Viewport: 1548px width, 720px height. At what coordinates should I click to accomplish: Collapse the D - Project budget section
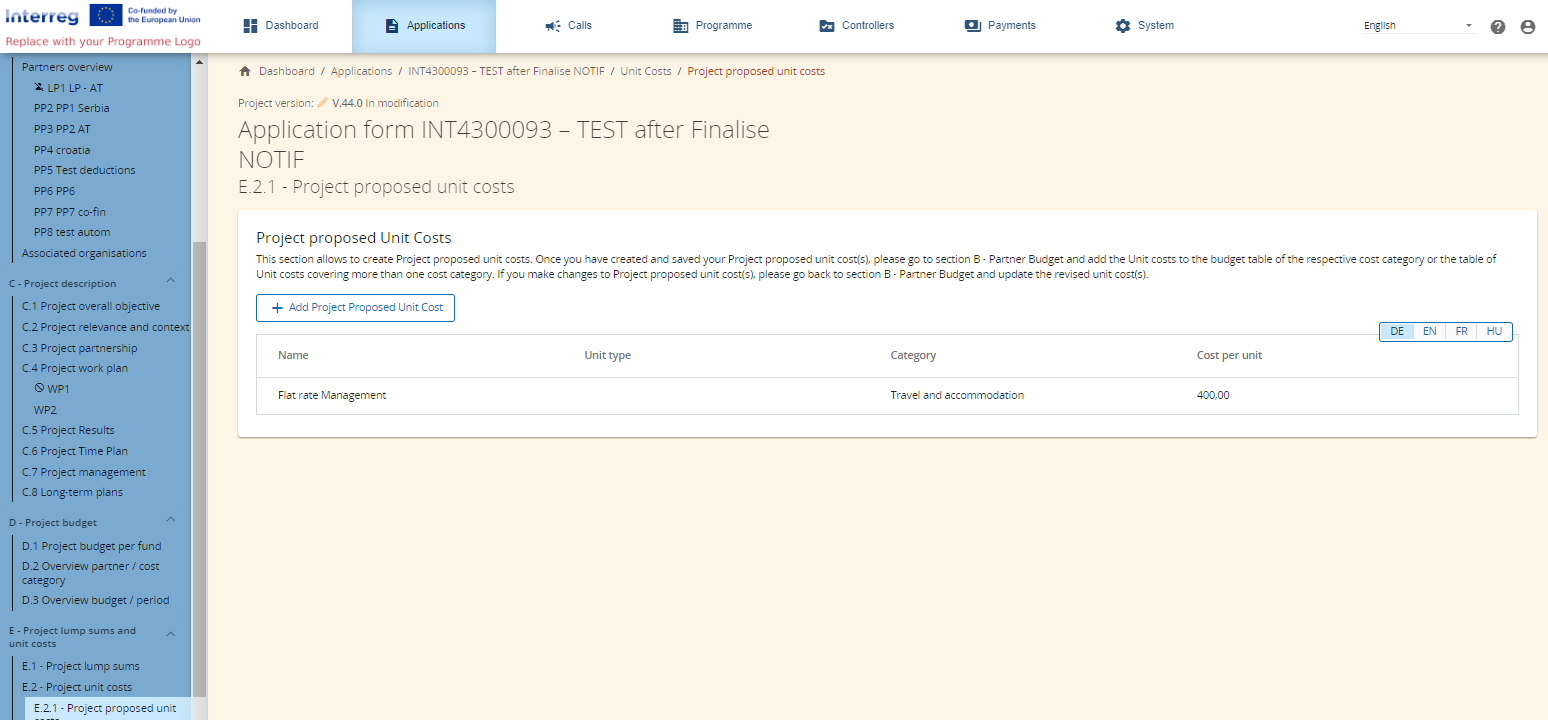171,520
